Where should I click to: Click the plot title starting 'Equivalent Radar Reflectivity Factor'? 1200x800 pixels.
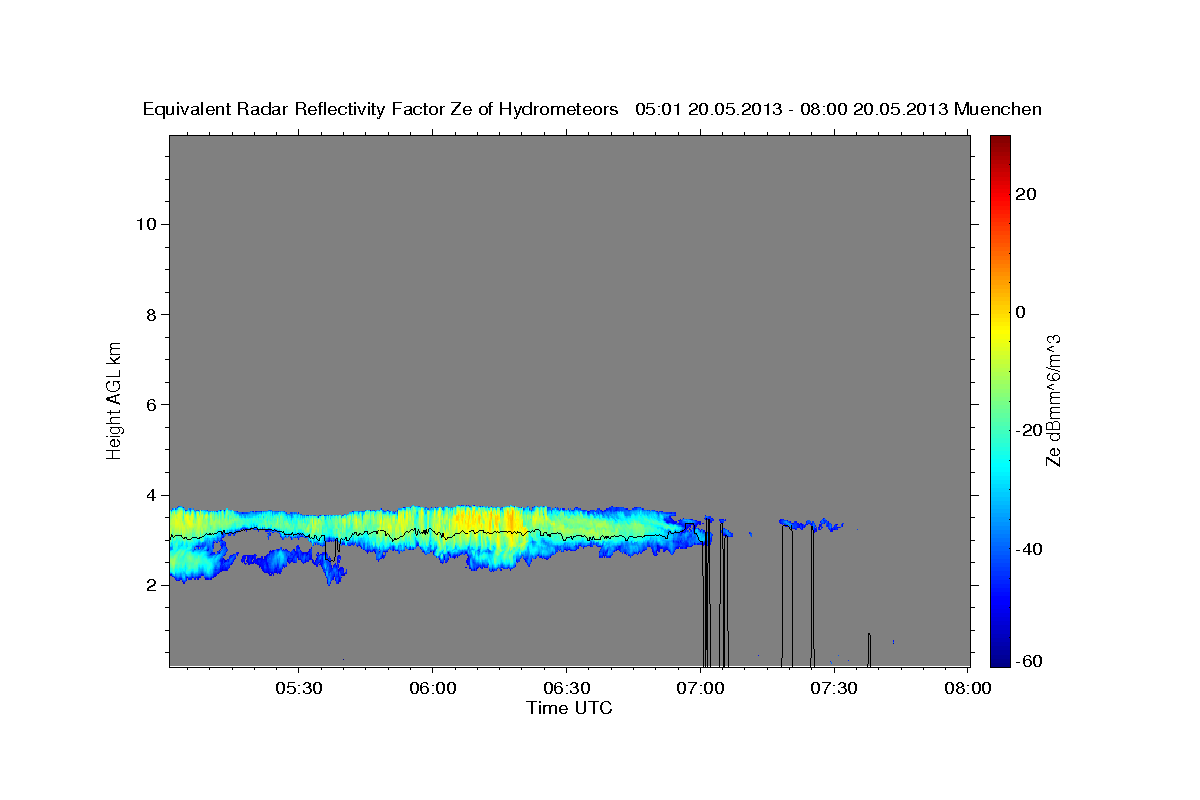592,109
